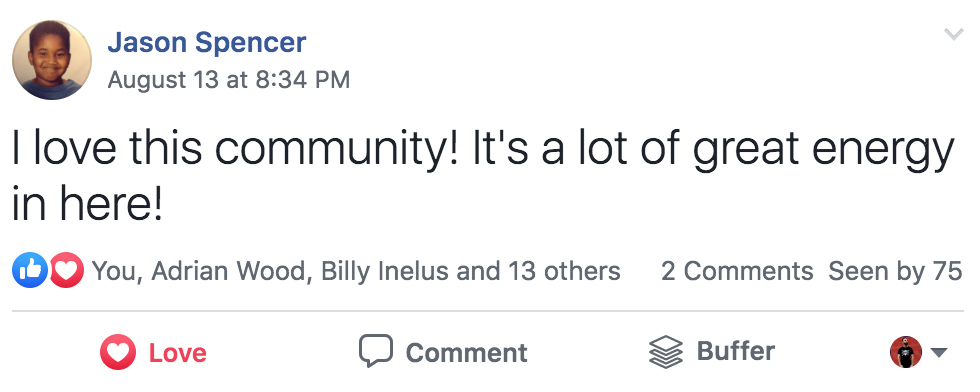980x392 pixels.
Task: Open the 2 Comments link
Action: (738, 271)
